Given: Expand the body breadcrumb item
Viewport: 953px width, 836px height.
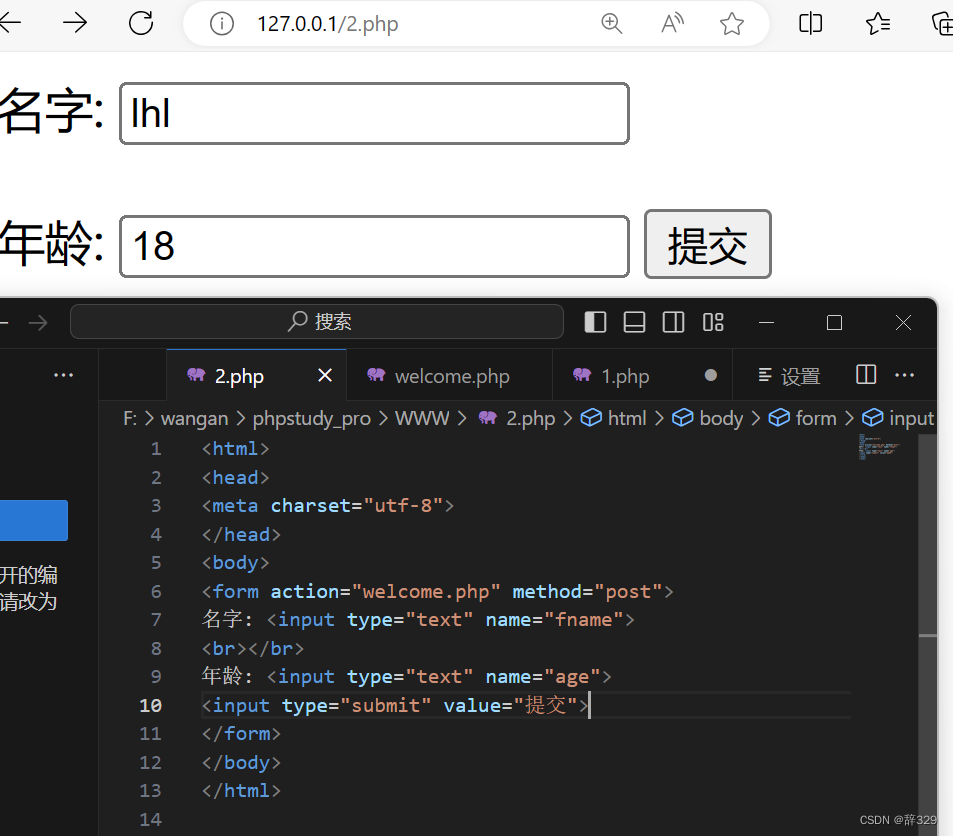Looking at the screenshot, I should click(720, 418).
